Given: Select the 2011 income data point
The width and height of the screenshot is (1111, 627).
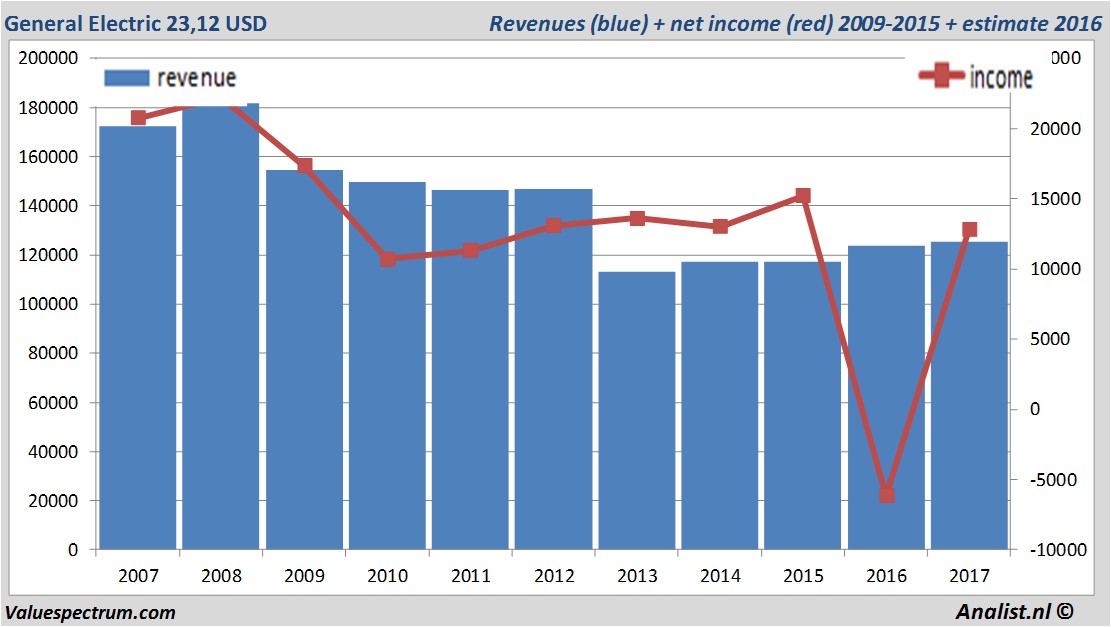Looking at the screenshot, I should 470,250.
